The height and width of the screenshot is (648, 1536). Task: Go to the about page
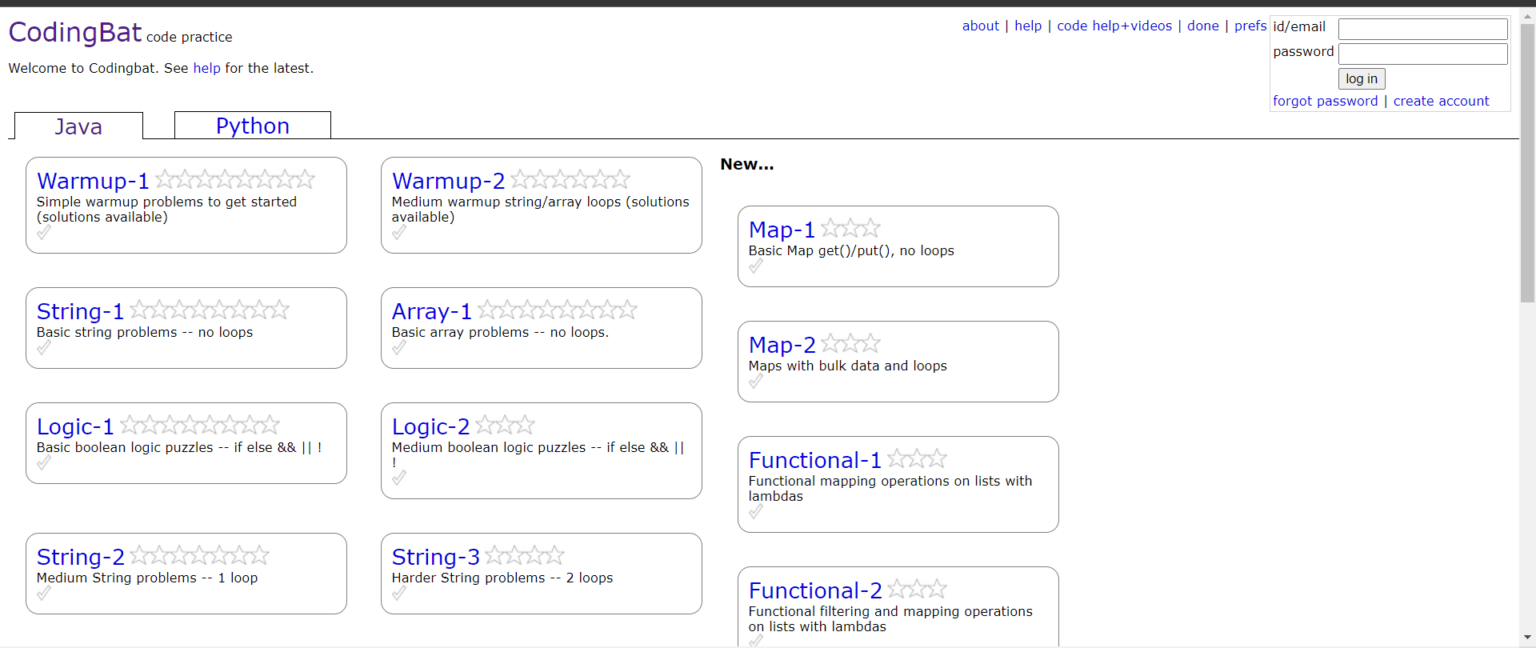point(980,26)
